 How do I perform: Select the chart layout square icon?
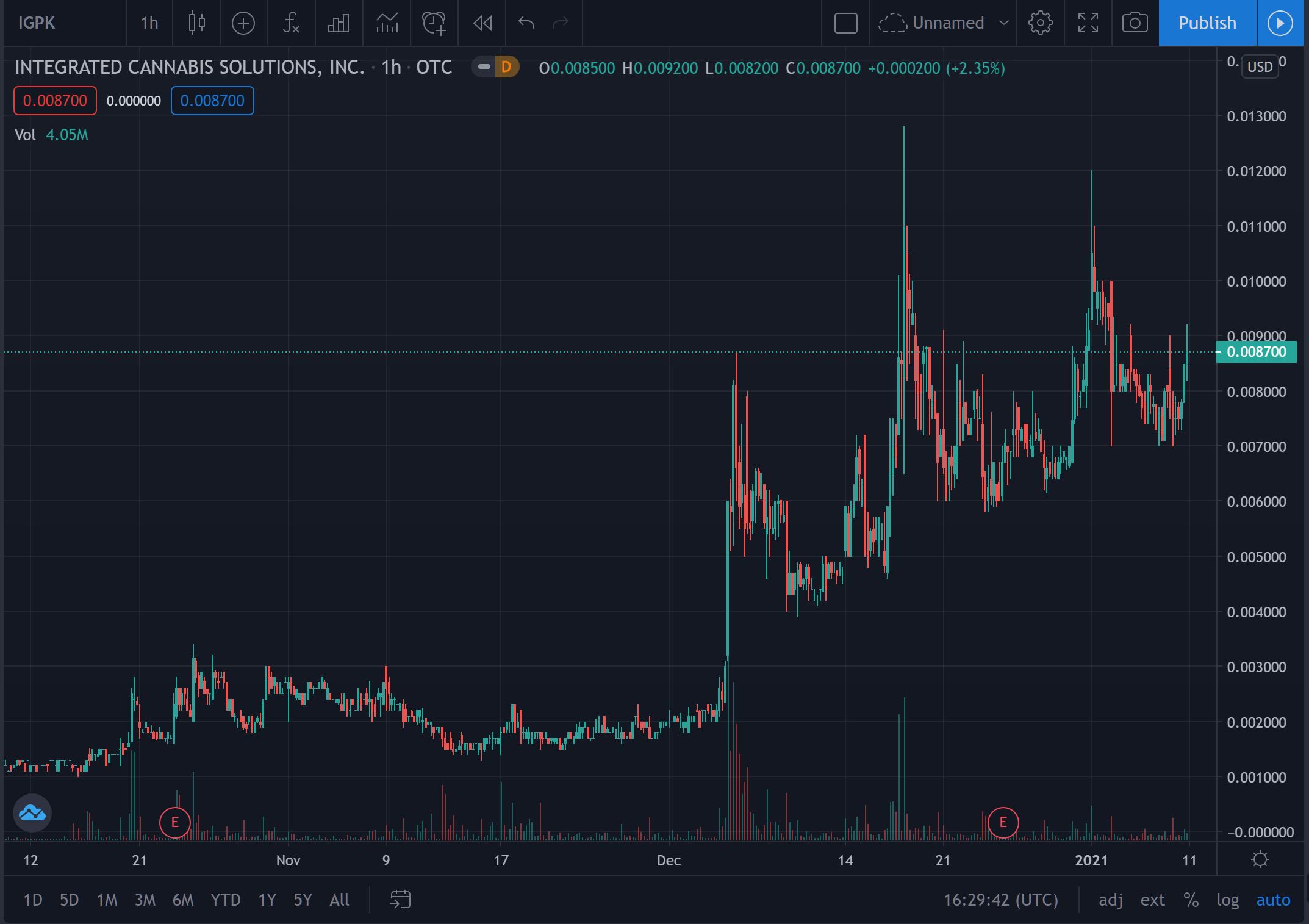(846, 23)
